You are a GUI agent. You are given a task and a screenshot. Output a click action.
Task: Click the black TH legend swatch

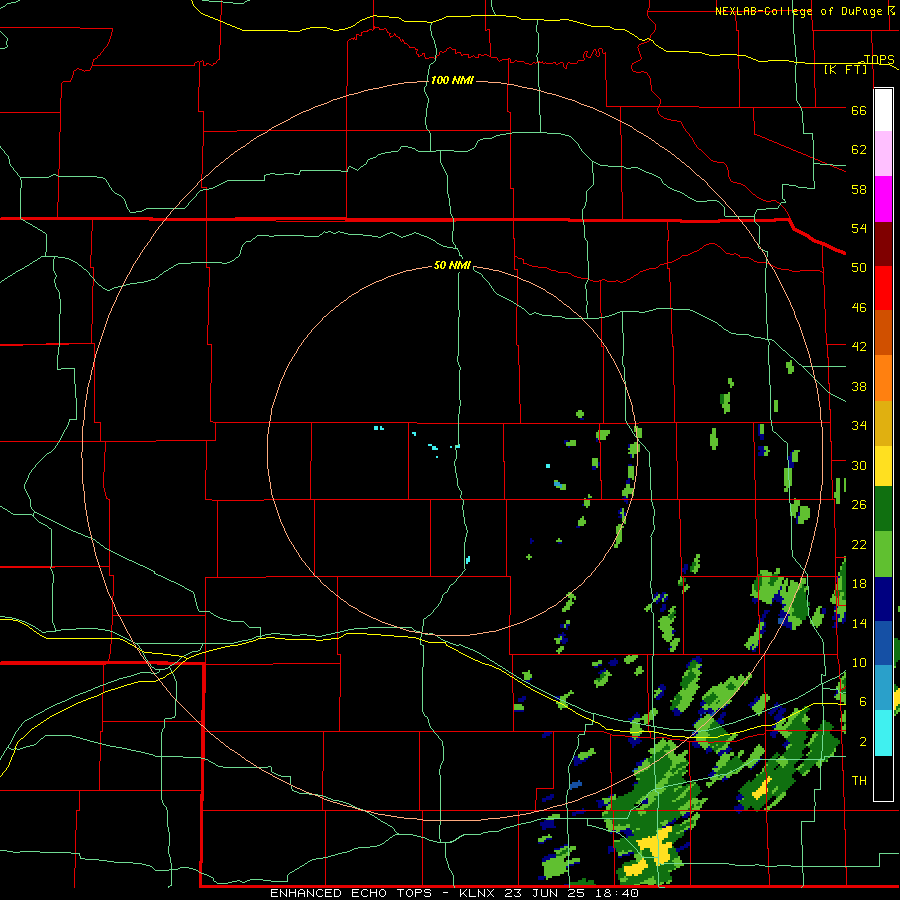point(883,778)
